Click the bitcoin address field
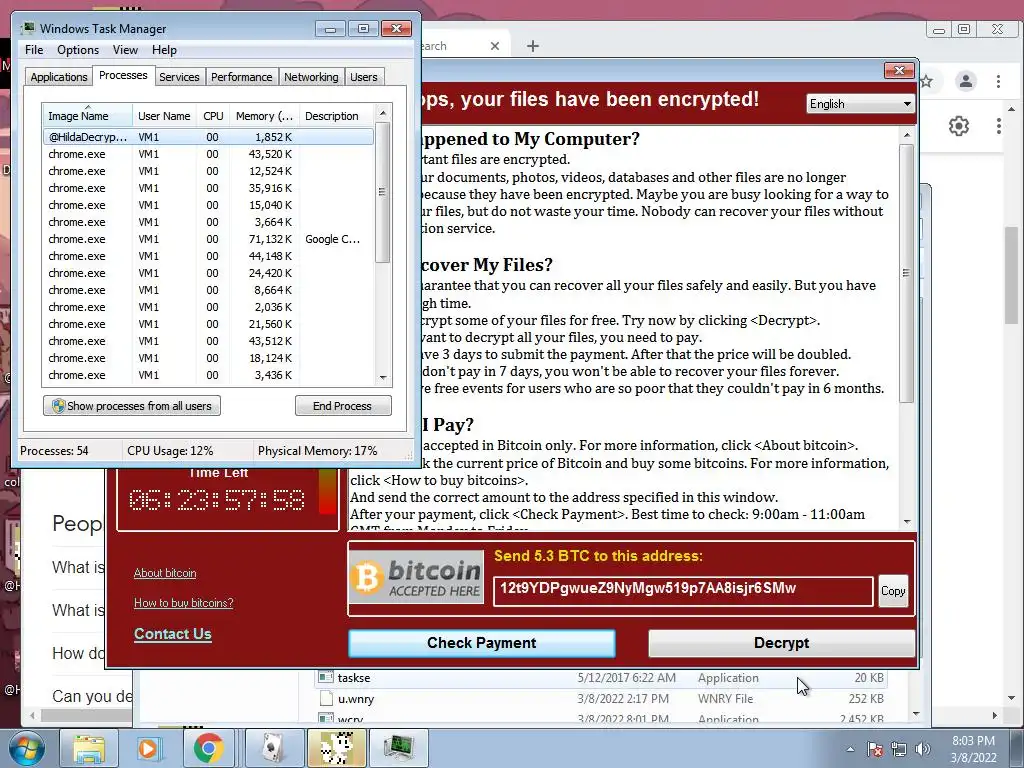Screen dimensions: 1024x768 click(683, 591)
